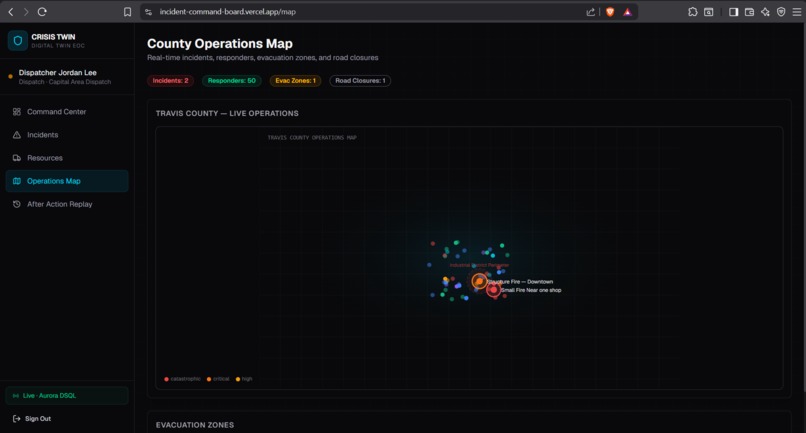Click the Responders: 50 green badge
This screenshot has width=806, height=433.
pos(231,81)
